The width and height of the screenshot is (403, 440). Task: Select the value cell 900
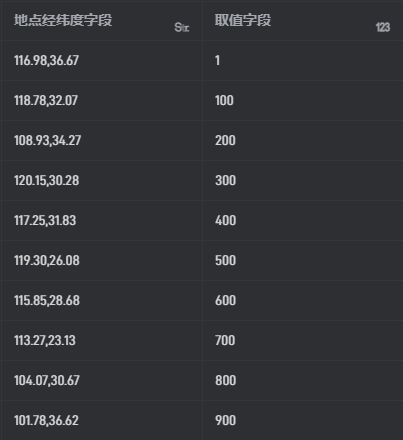[303, 420]
